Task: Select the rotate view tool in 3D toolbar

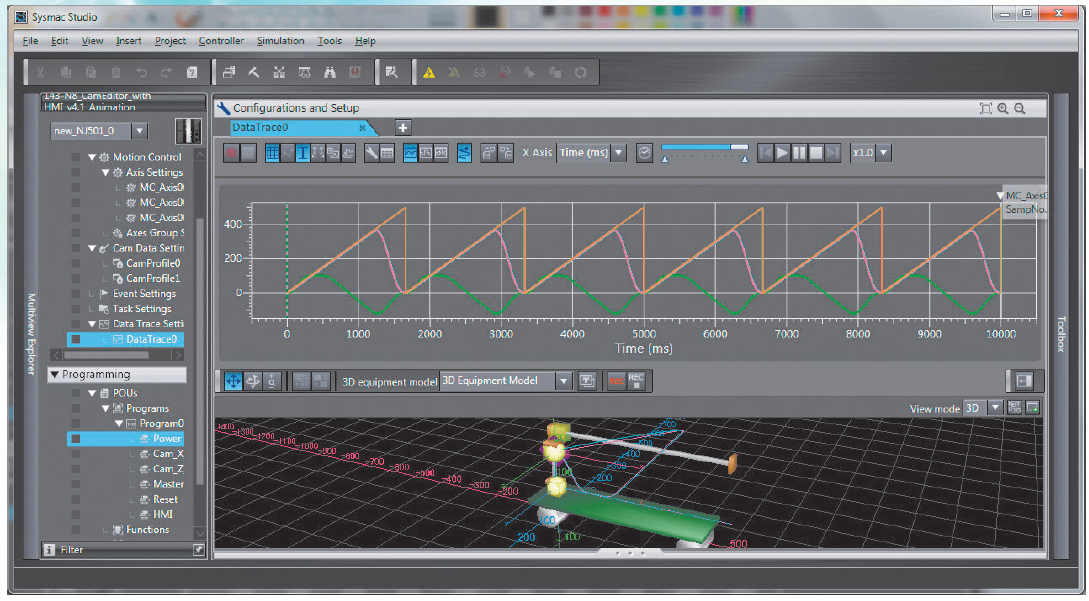Action: (x=253, y=381)
